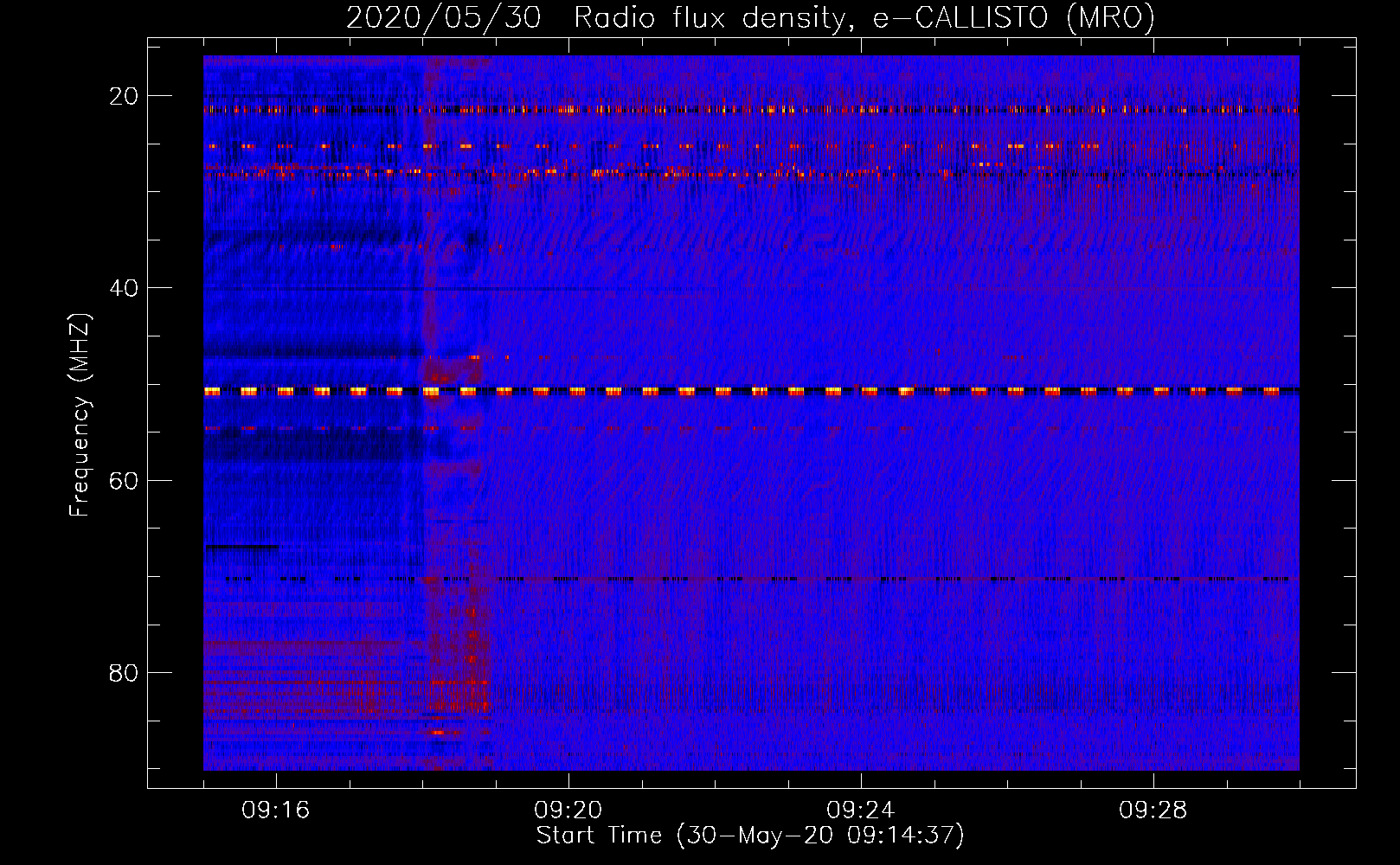Select the 'Frequency (MHZ)' axis label
Viewport: 1400px width, 865px height.
coord(80,415)
